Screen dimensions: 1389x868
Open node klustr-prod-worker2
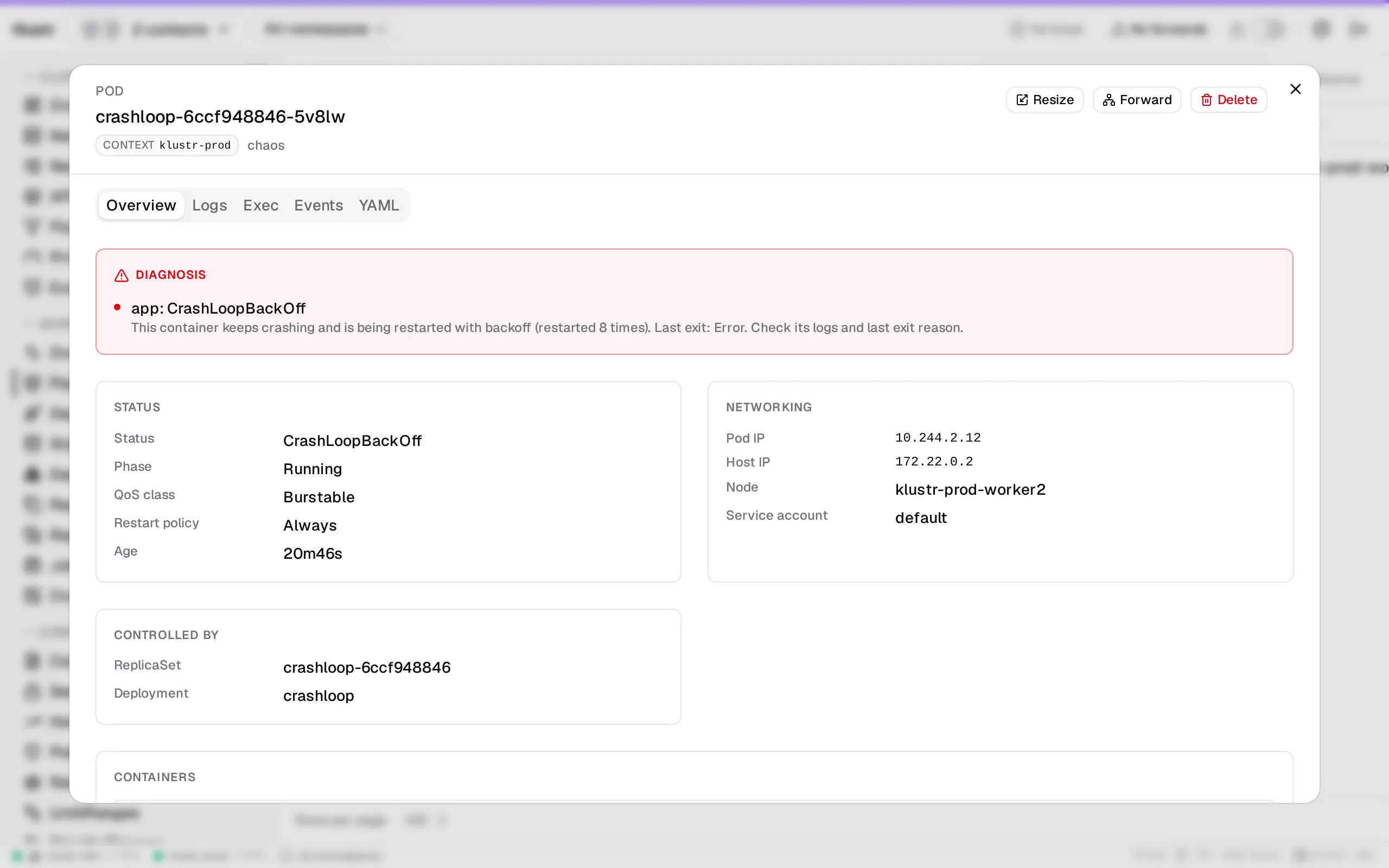[970, 489]
